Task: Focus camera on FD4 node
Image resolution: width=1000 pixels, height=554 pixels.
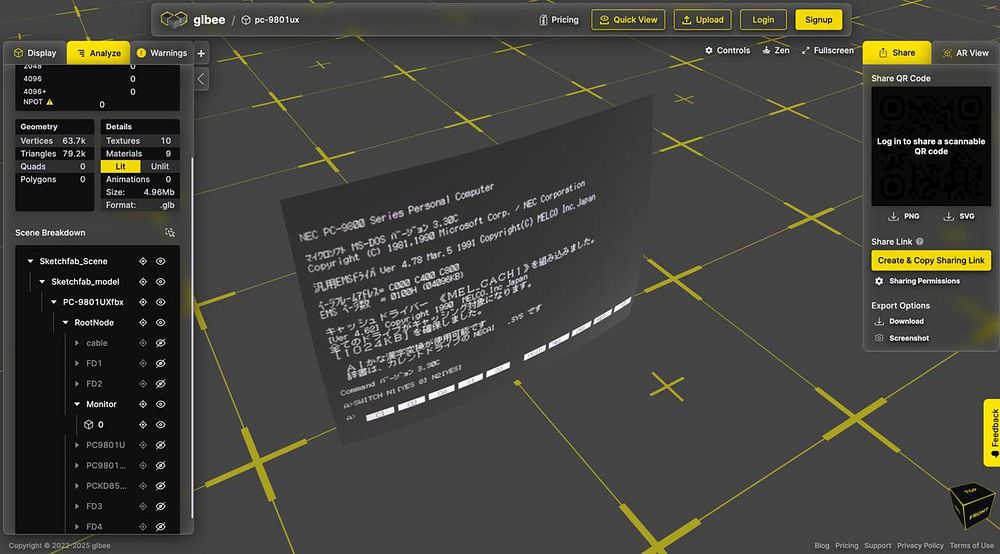Action: point(143,527)
